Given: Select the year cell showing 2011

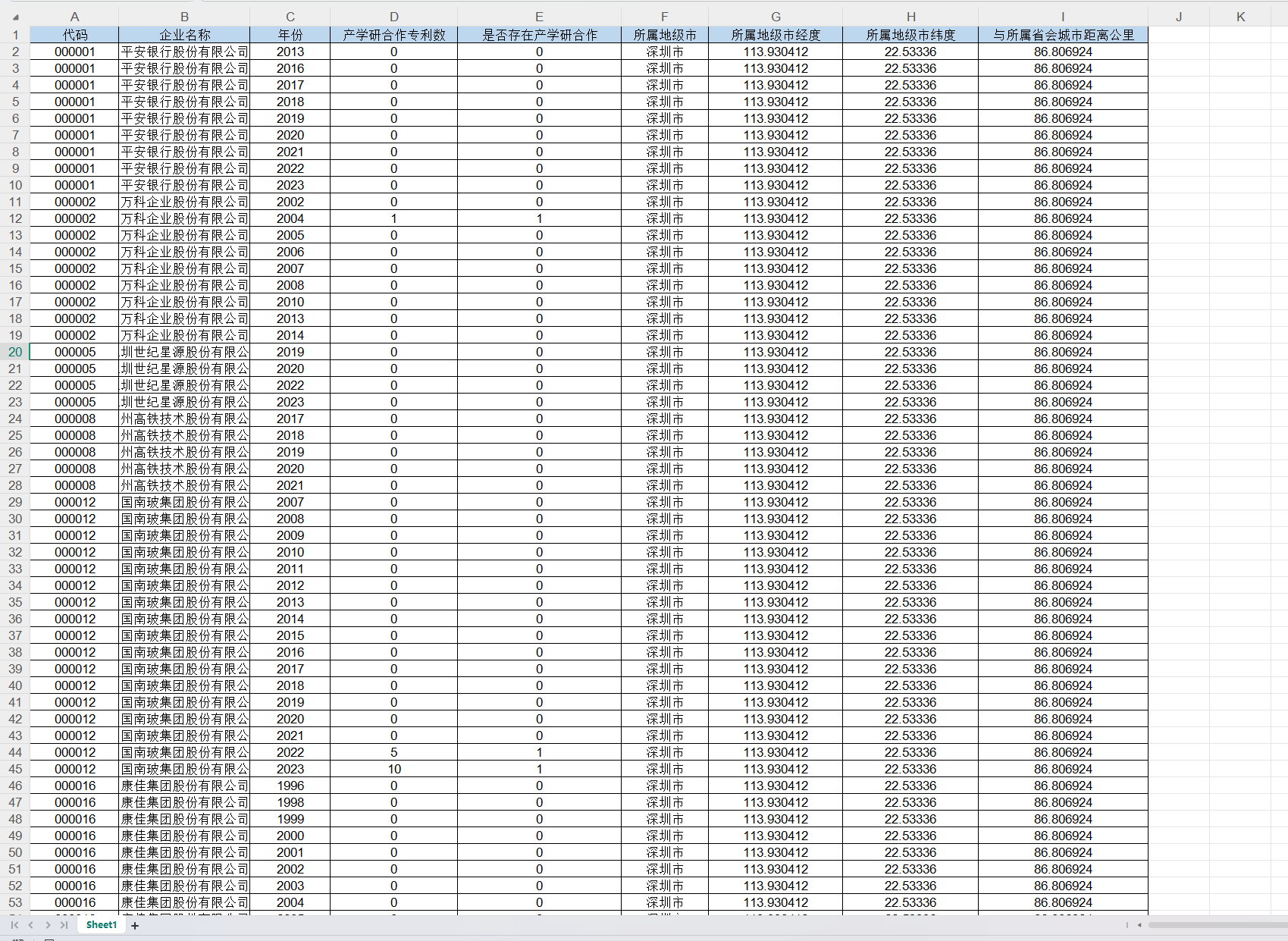Looking at the screenshot, I should (x=290, y=569).
